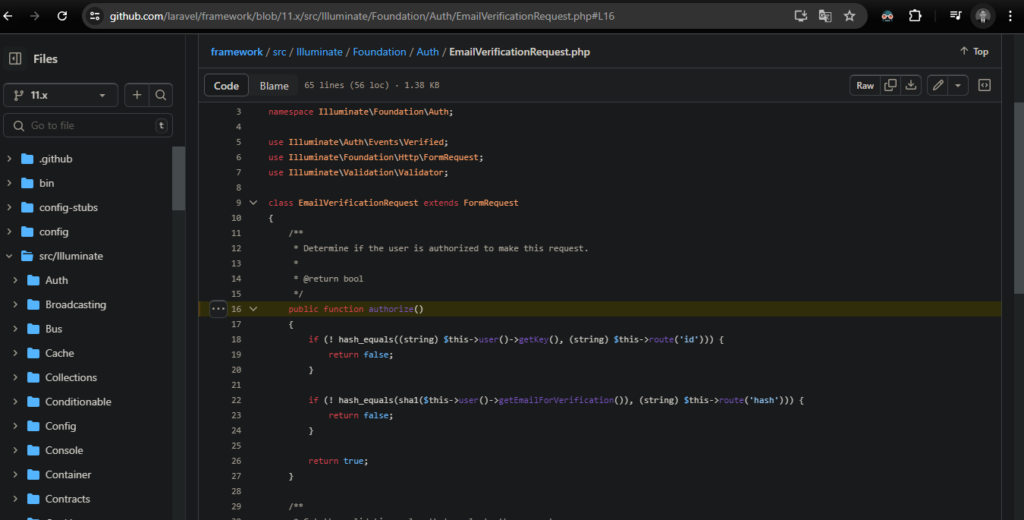Download the raw file icon
The image size is (1024, 520).
[910, 85]
